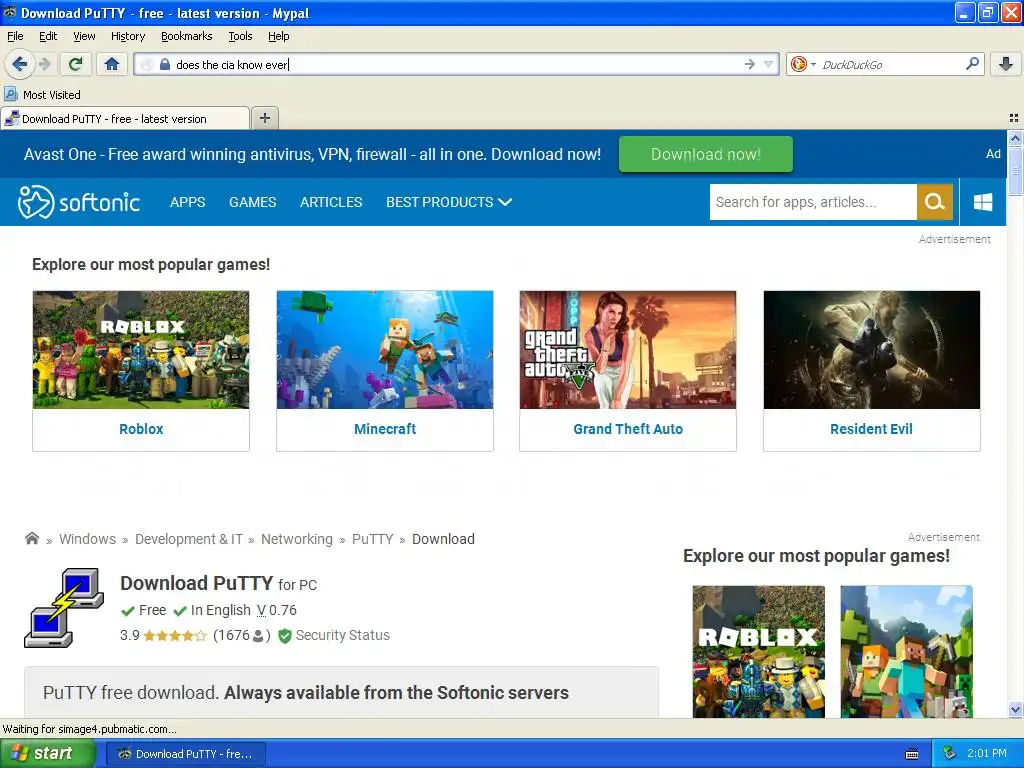The image size is (1024, 768).
Task: Click the star rating next to 3.9
Action: 174,635
